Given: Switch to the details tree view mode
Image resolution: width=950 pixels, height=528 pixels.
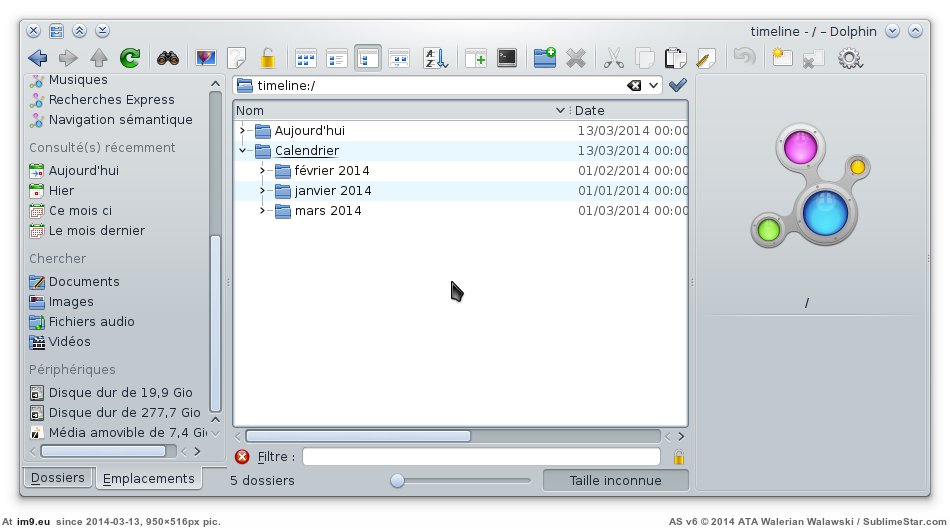Looking at the screenshot, I should 368,58.
